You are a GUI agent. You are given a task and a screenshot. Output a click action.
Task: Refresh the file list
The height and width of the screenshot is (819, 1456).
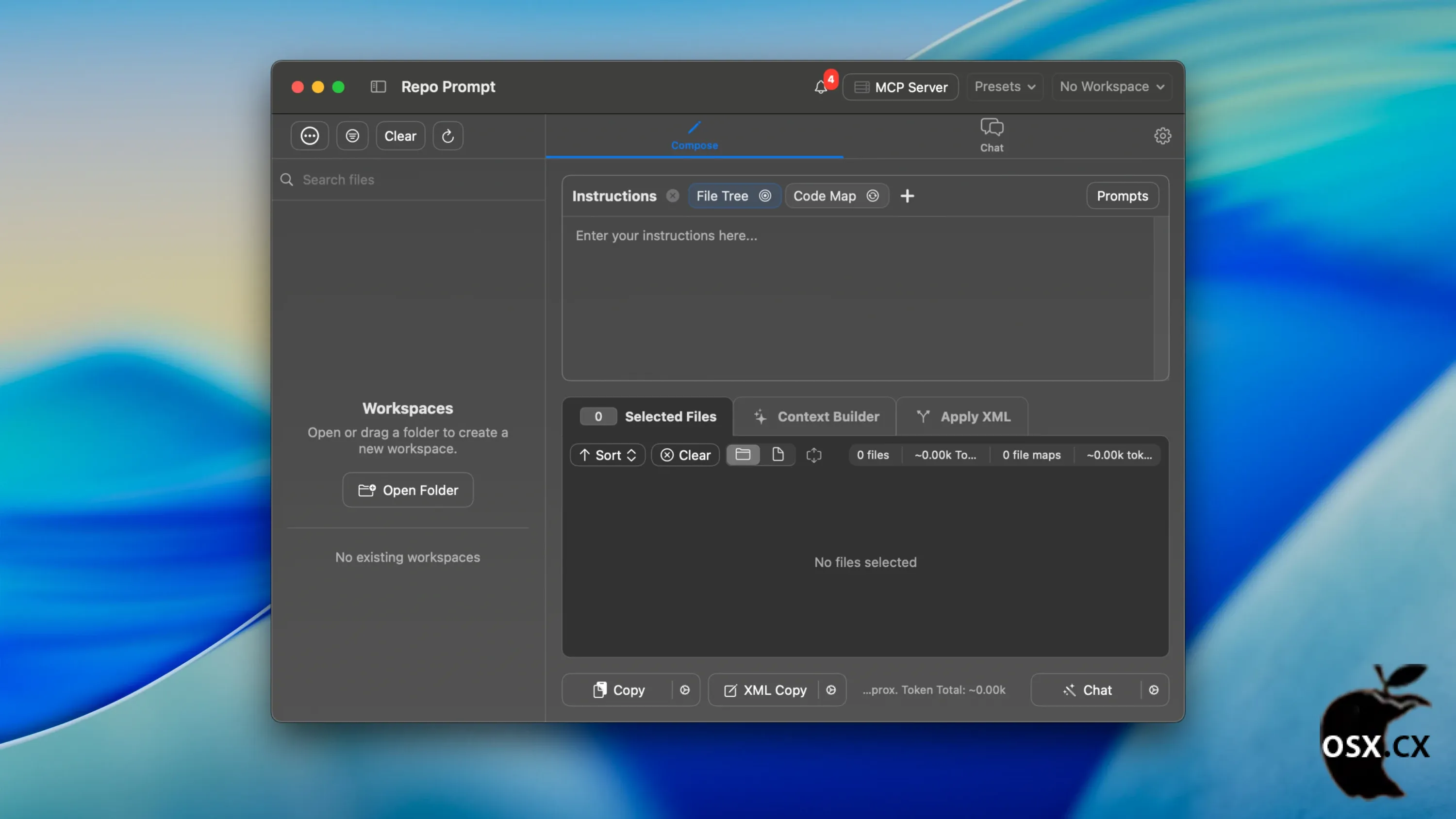(x=447, y=136)
